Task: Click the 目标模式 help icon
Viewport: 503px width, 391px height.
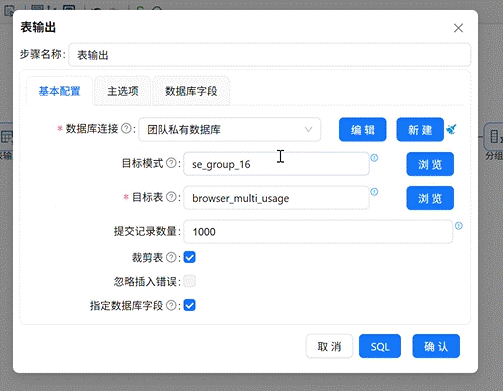Action: coord(171,163)
